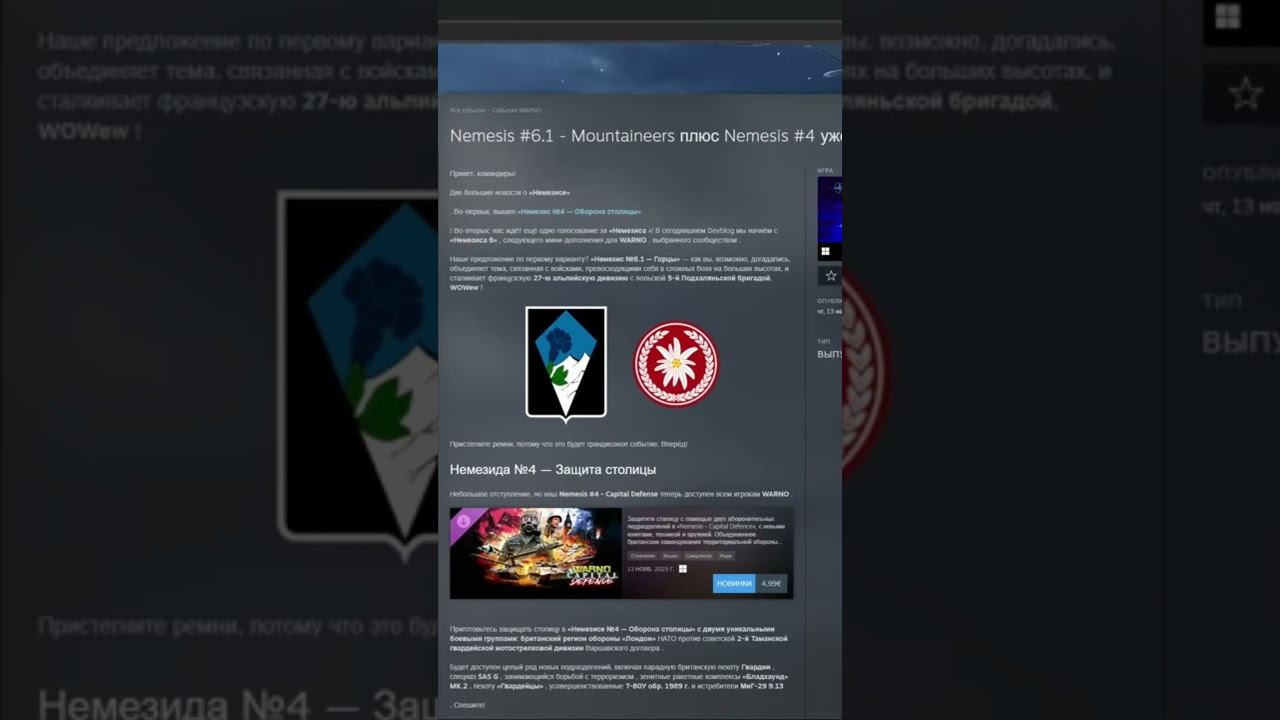The image size is (1280, 720).
Task: Click the 4.99€ price button
Action: pos(771,583)
